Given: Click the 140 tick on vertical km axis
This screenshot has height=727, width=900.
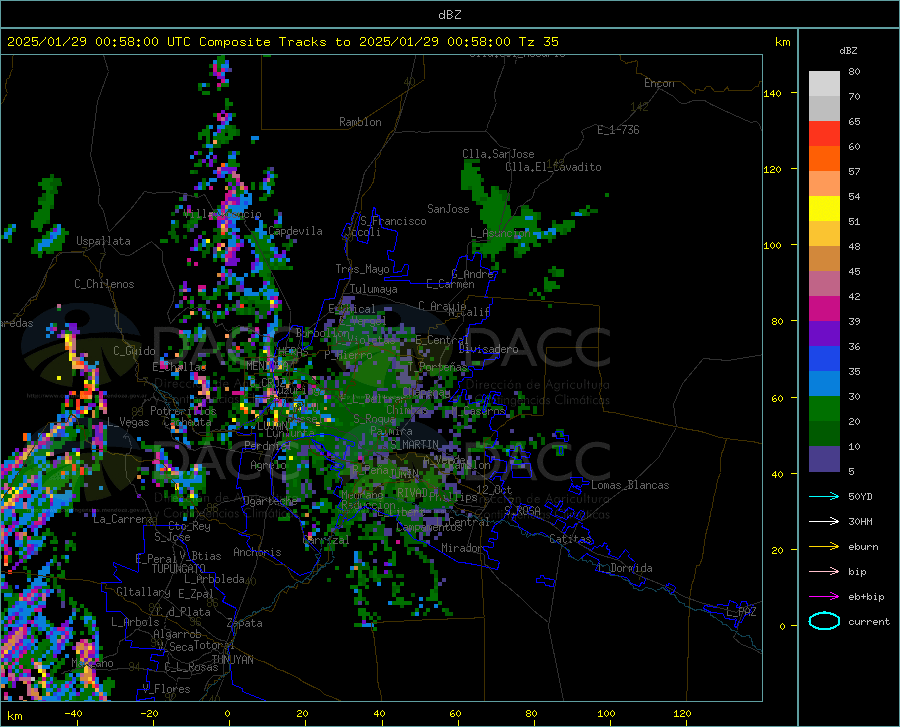Looking at the screenshot, I should click(x=772, y=93).
